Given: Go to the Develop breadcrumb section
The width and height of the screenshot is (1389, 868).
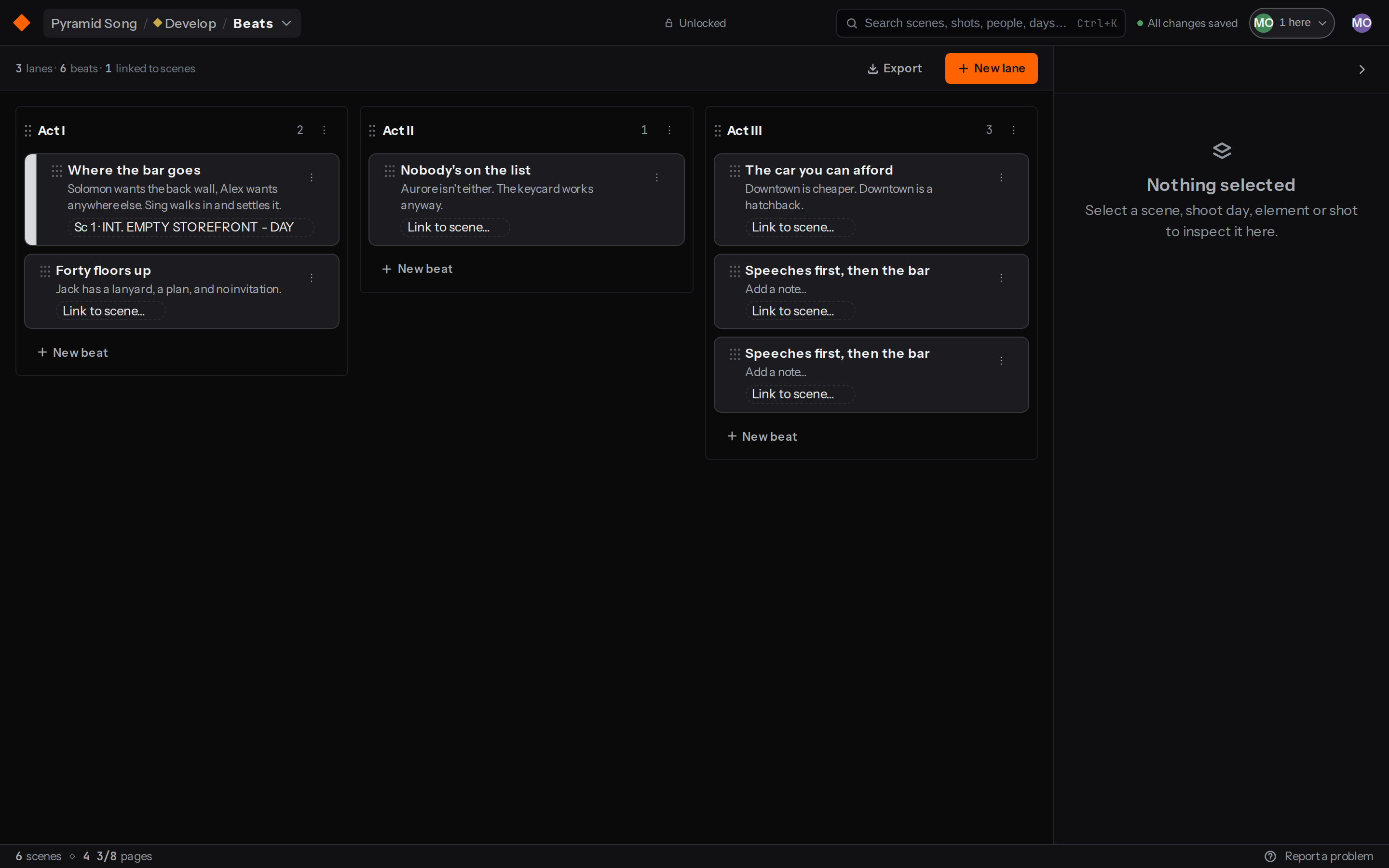Looking at the screenshot, I should pos(185,24).
